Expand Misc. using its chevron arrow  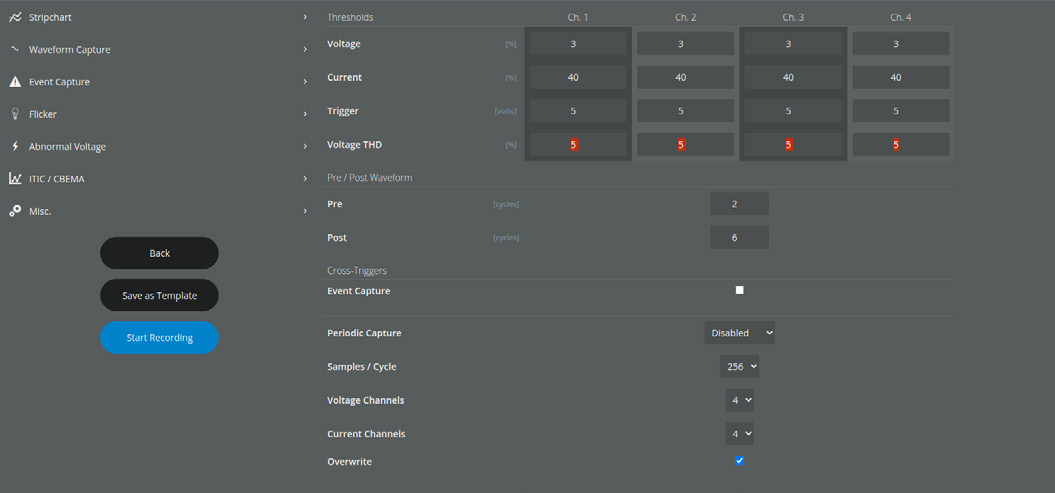[x=305, y=211]
